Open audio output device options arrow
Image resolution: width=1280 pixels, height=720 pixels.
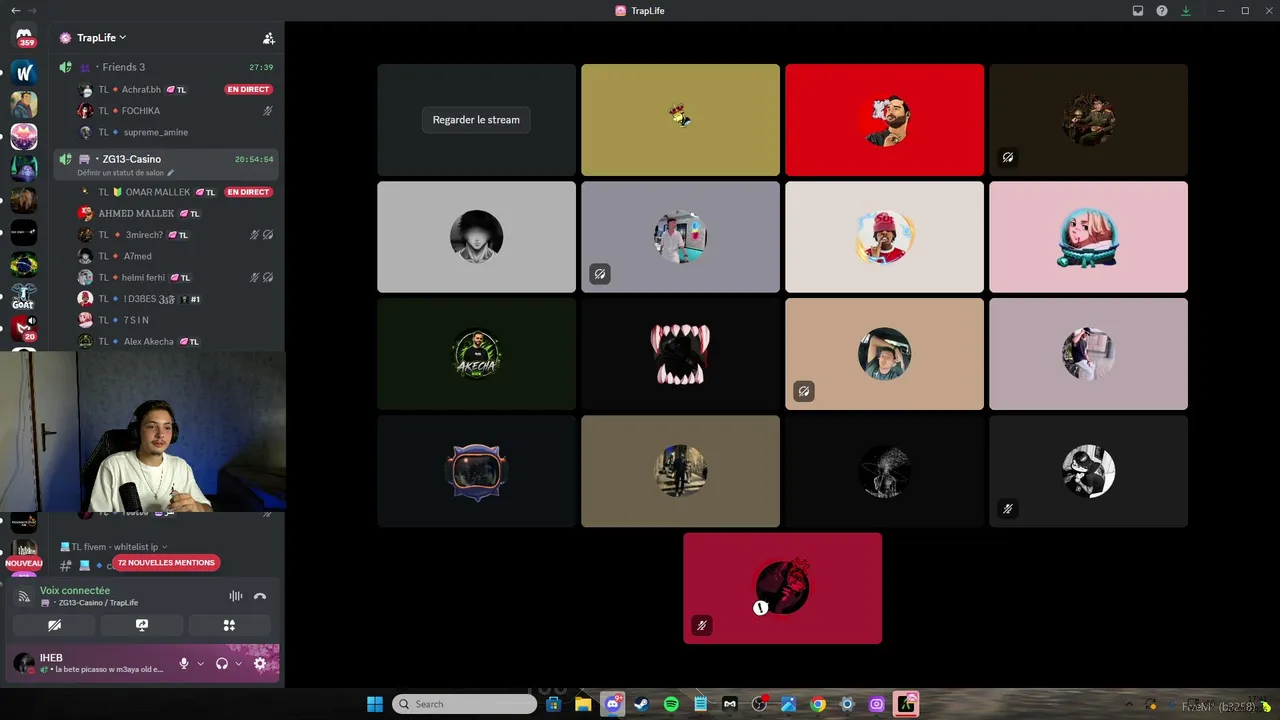238,663
